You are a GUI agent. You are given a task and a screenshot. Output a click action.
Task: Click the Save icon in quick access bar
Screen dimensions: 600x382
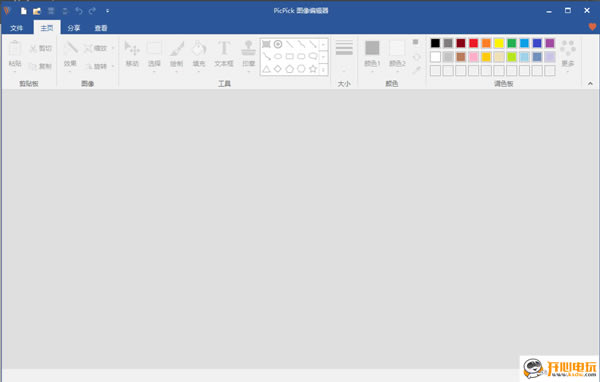(51, 11)
